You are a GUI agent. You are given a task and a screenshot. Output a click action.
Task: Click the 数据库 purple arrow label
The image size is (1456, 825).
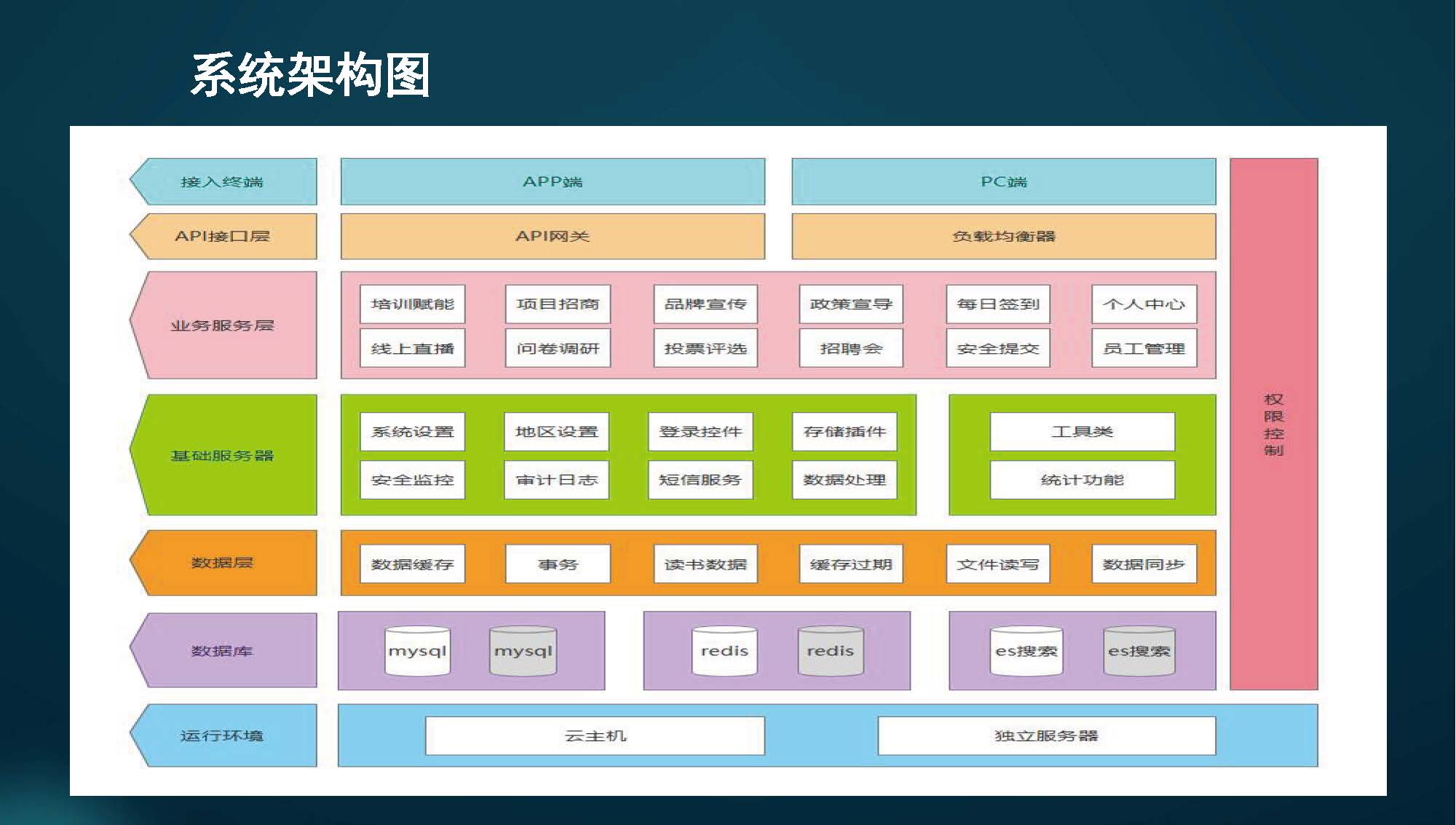[223, 650]
